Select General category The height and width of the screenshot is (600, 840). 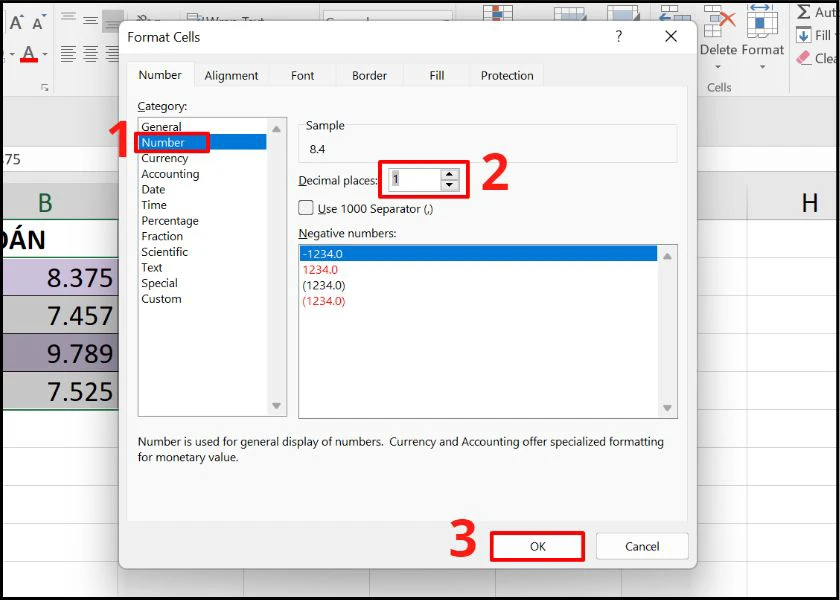point(202,127)
